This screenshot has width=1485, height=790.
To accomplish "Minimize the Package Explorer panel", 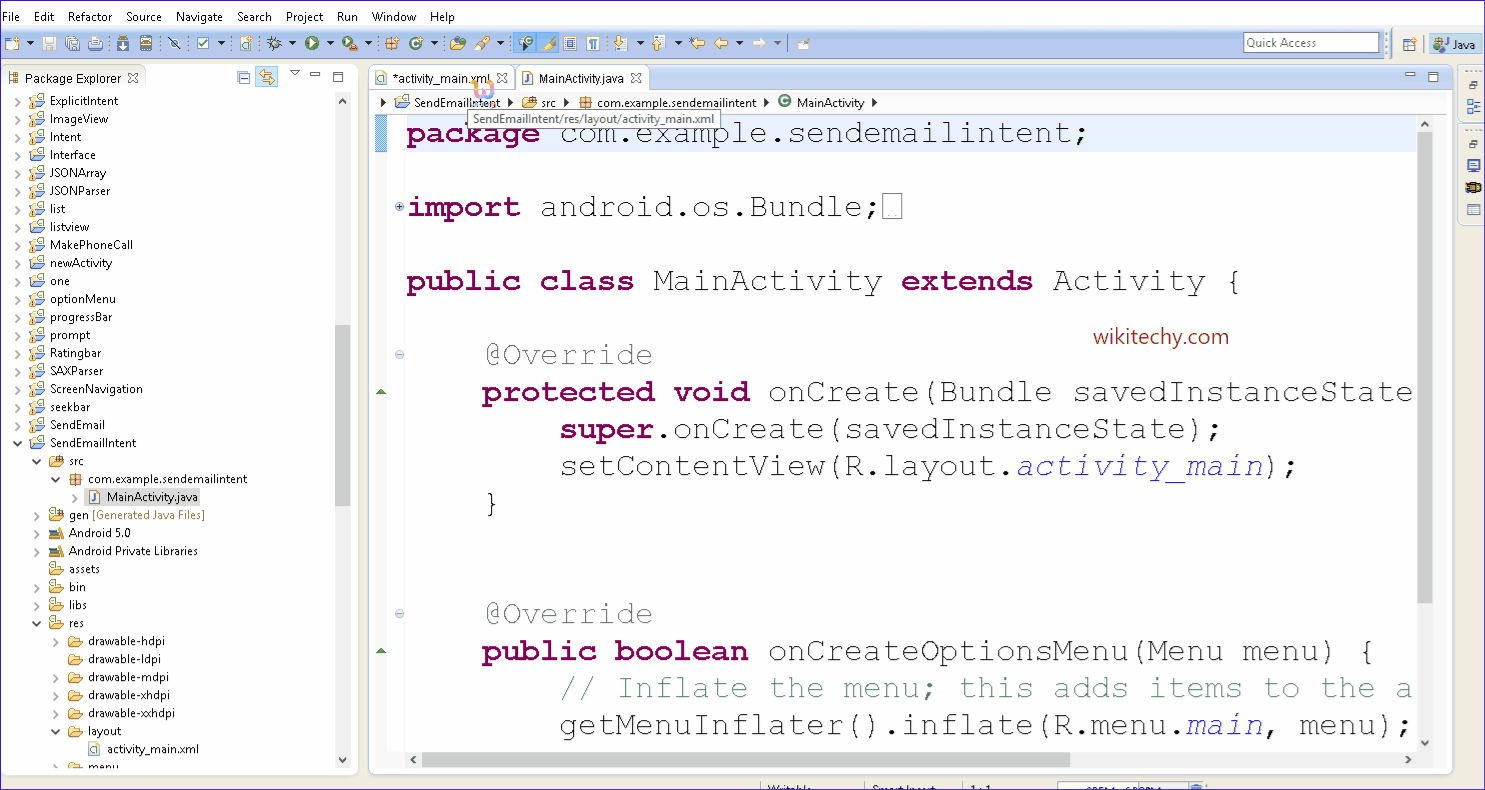I will 315,75.
